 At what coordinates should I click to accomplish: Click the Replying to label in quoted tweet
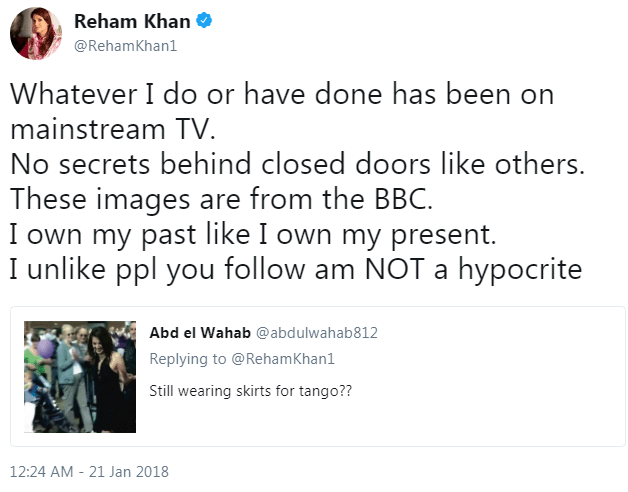(188, 359)
